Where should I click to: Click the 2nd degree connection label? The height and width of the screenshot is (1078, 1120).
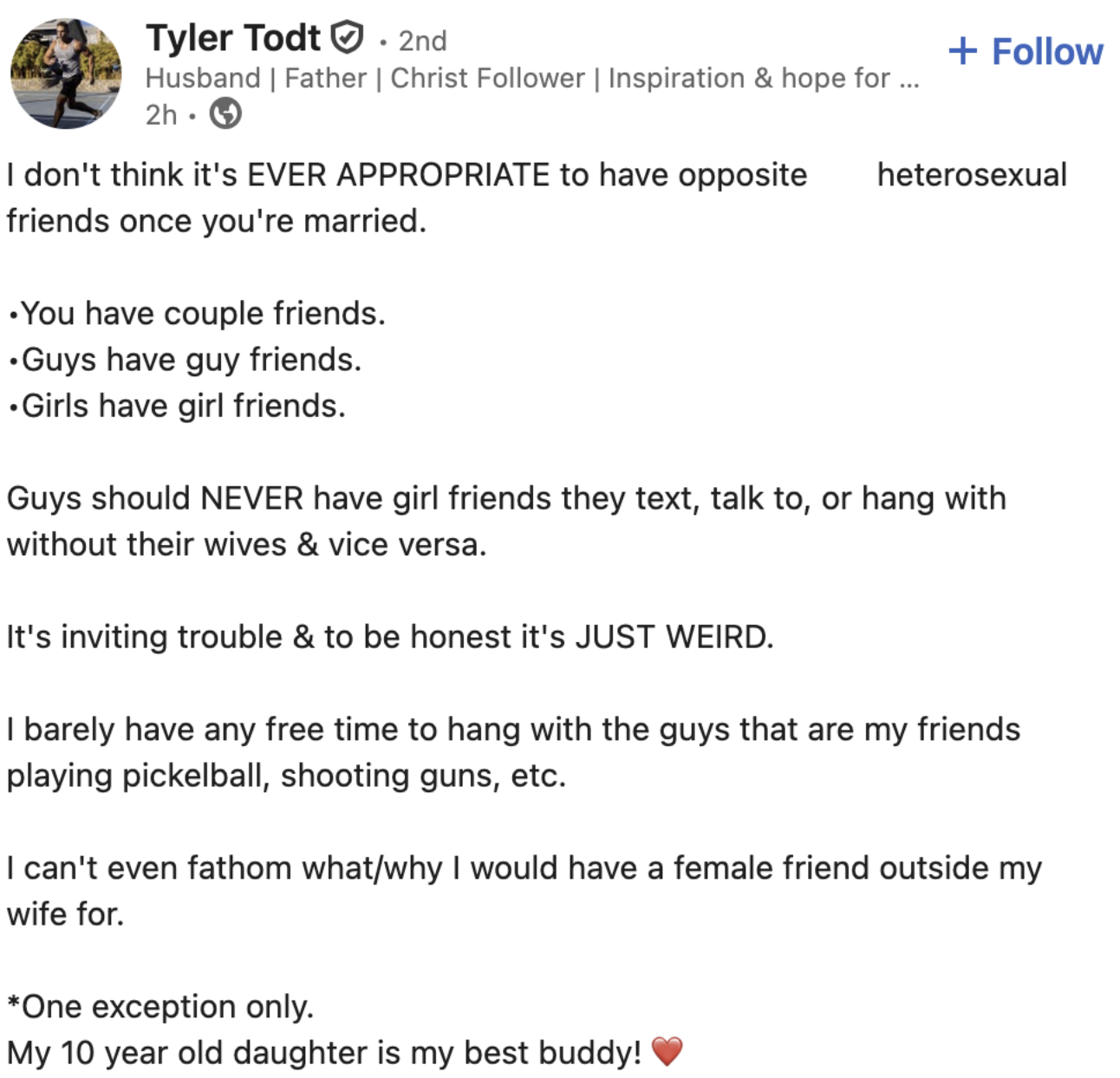point(422,41)
